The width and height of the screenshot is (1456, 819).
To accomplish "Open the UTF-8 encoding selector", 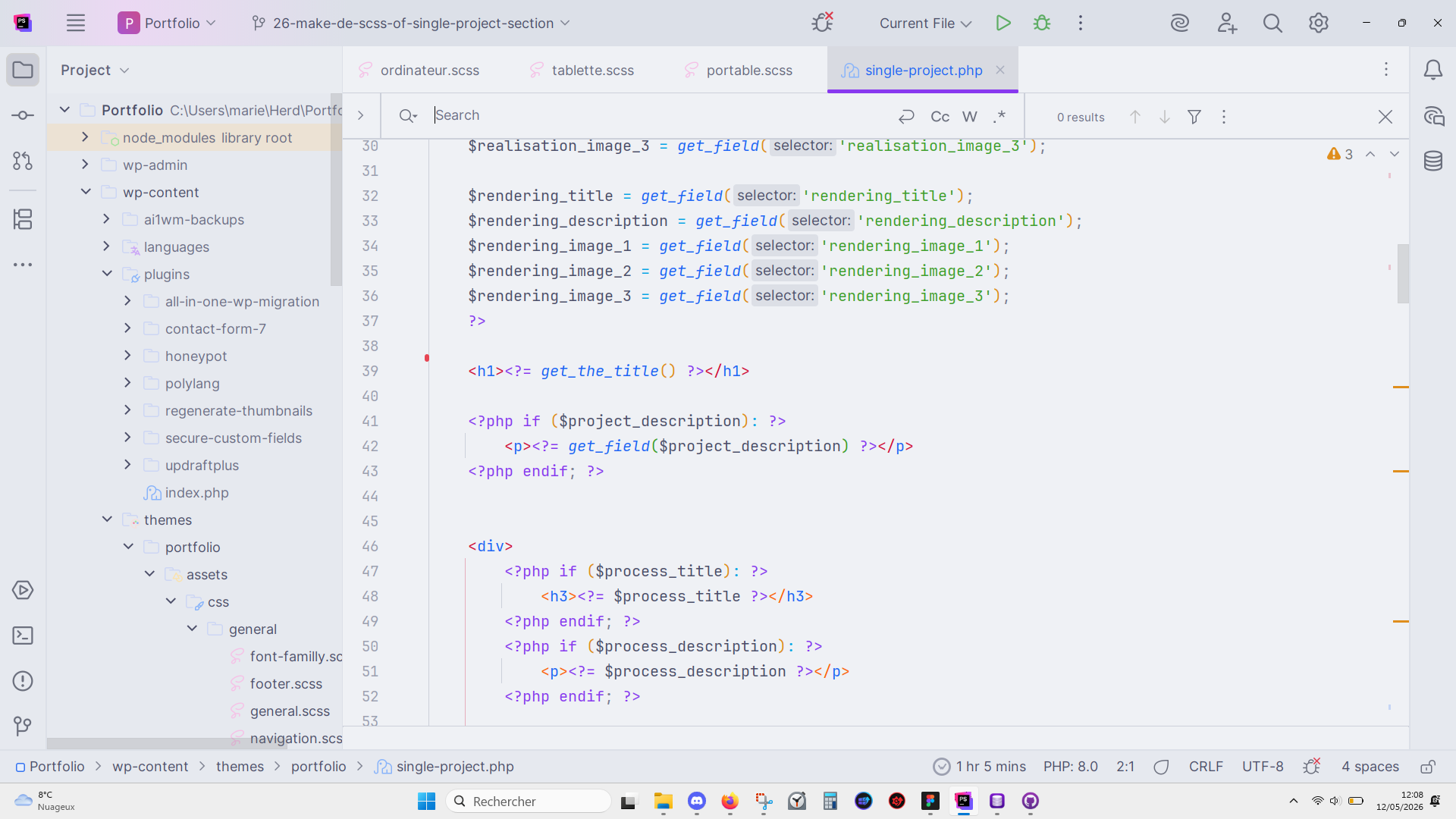I will coord(1263,767).
